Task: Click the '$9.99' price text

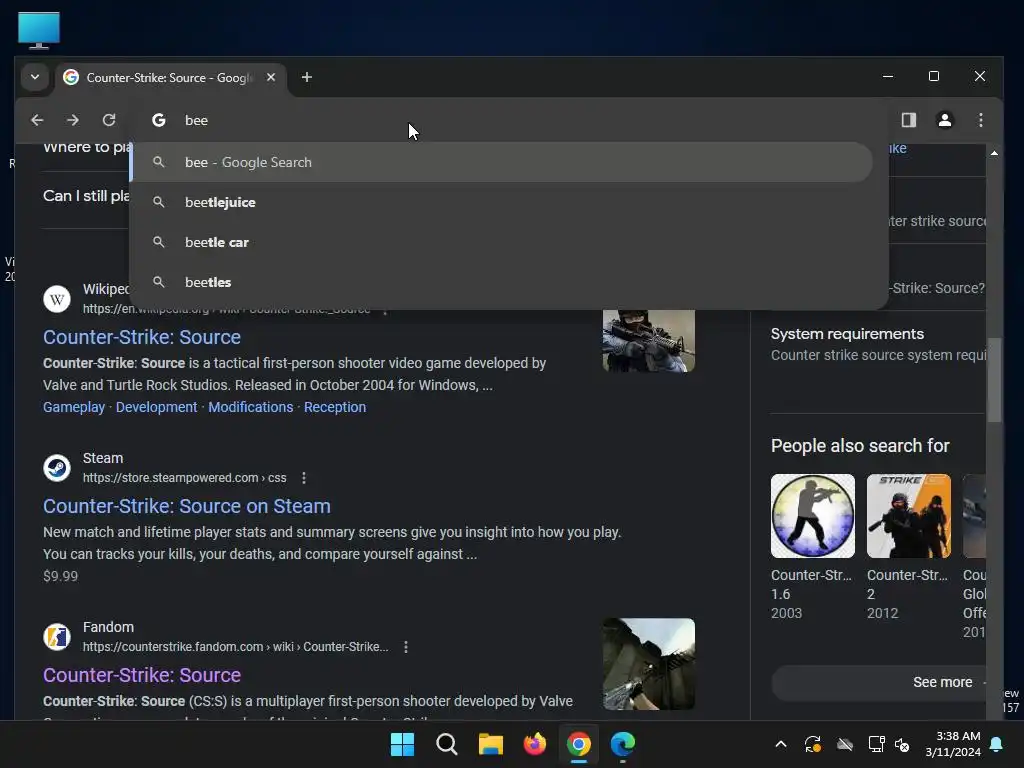Action: (x=60, y=576)
